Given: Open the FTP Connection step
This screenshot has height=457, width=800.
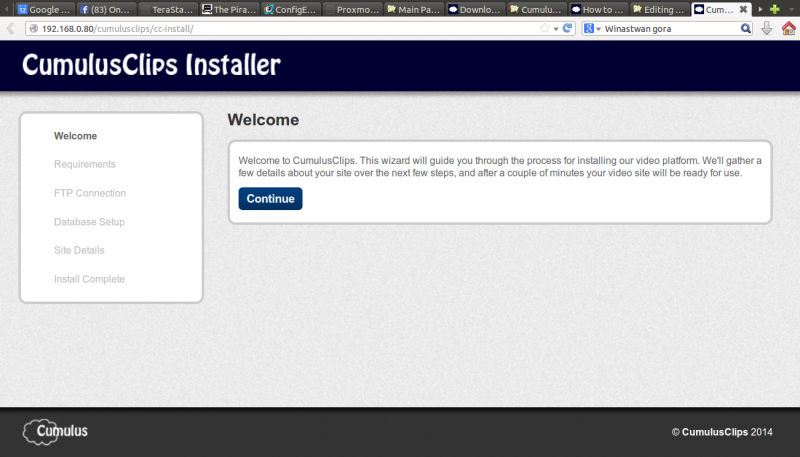Looking at the screenshot, I should click(90, 193).
